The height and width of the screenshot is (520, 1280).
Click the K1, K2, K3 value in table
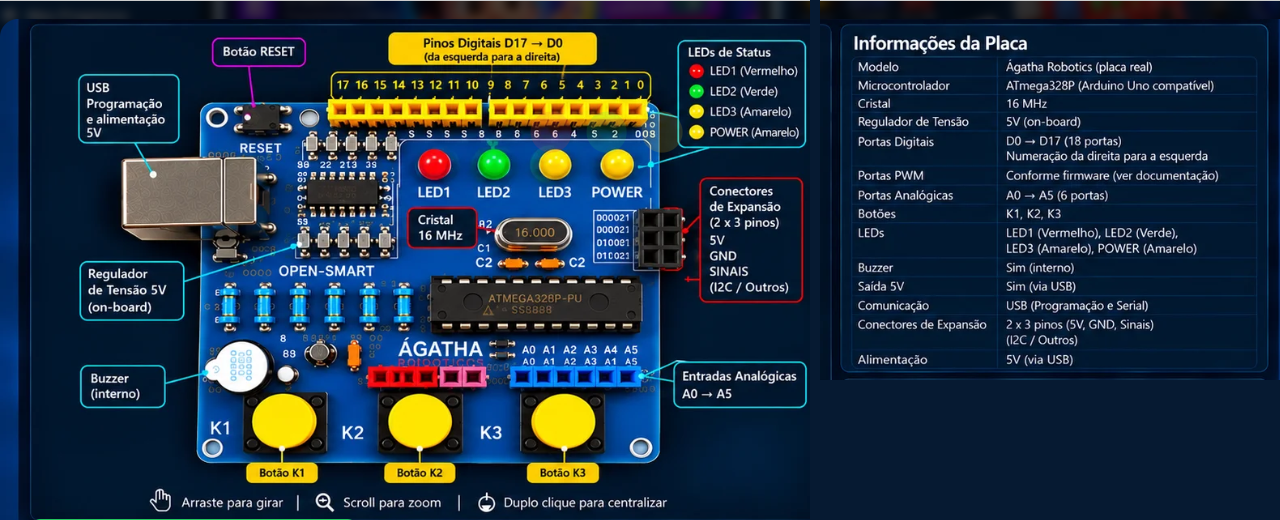(1034, 214)
